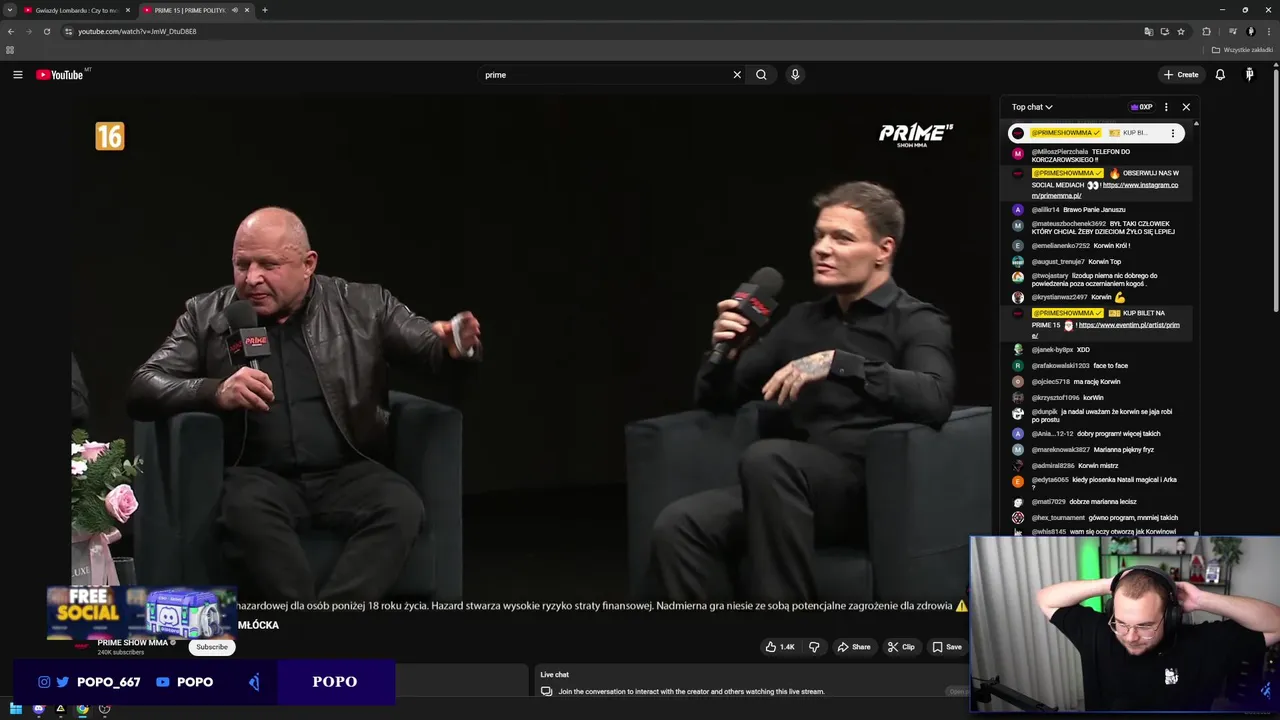This screenshot has height=720, width=1280.
Task: Open Chrome tab search dropdown arrow
Action: (10, 10)
